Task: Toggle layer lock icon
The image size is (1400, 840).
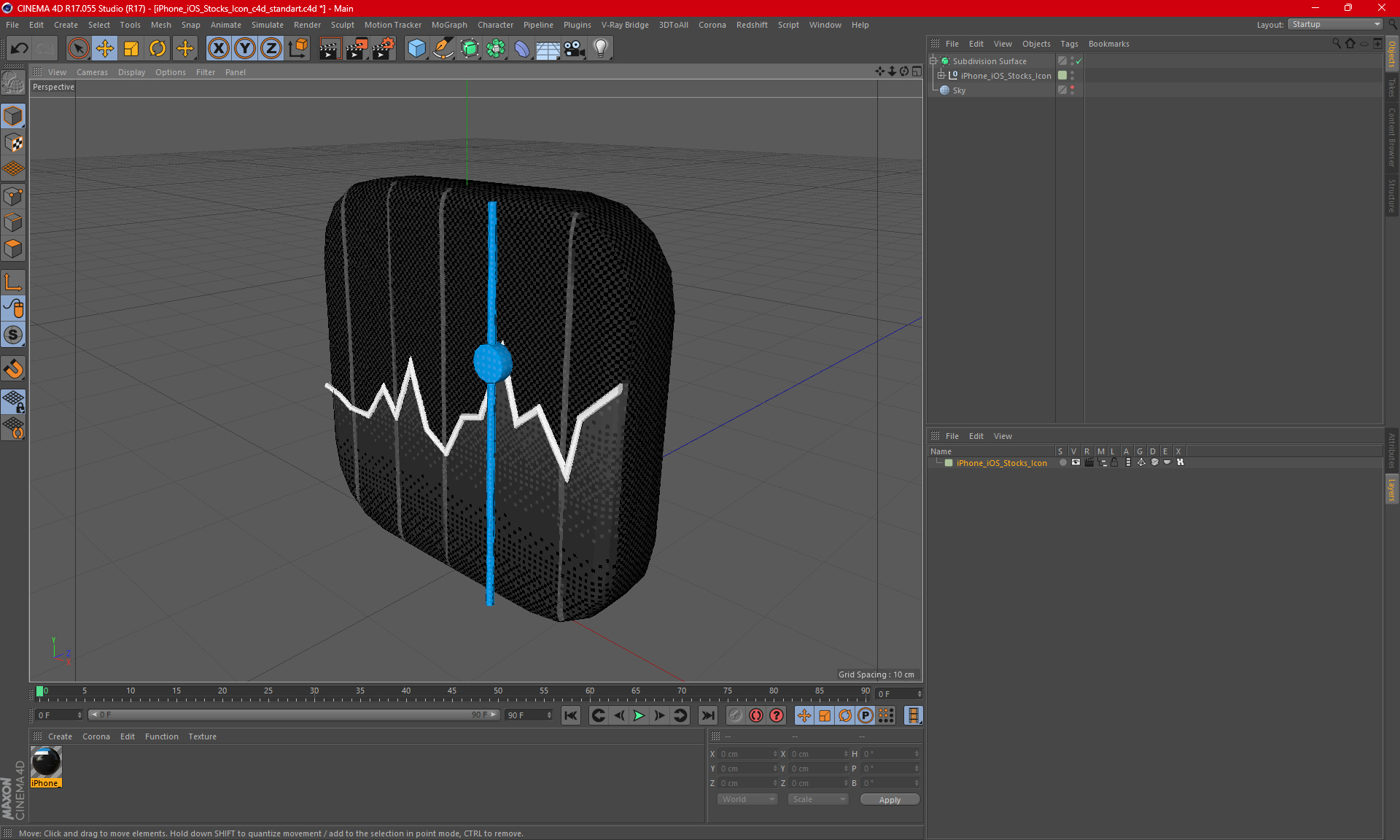Action: [1114, 462]
